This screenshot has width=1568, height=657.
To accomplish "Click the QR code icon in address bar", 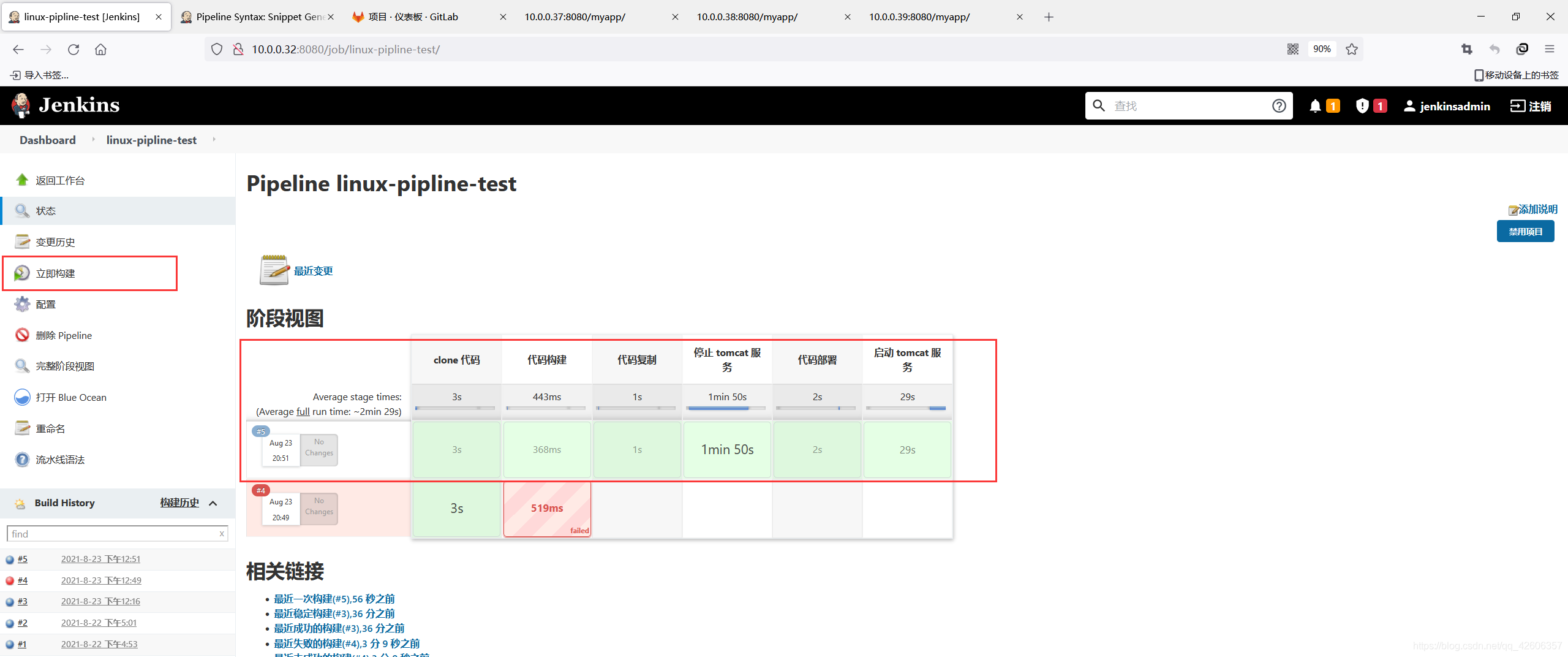I will [1293, 50].
